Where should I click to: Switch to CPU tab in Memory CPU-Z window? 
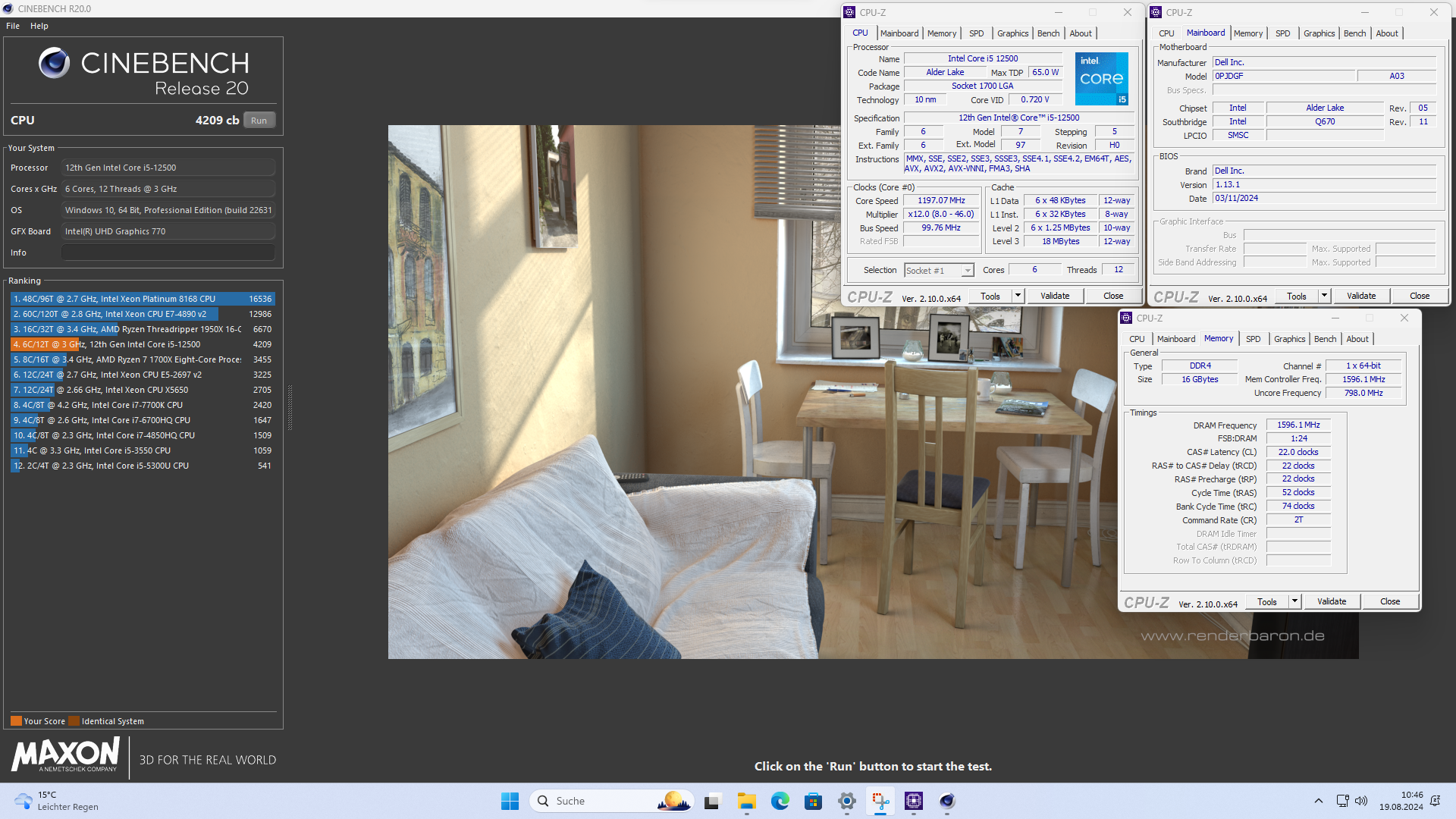point(1137,339)
